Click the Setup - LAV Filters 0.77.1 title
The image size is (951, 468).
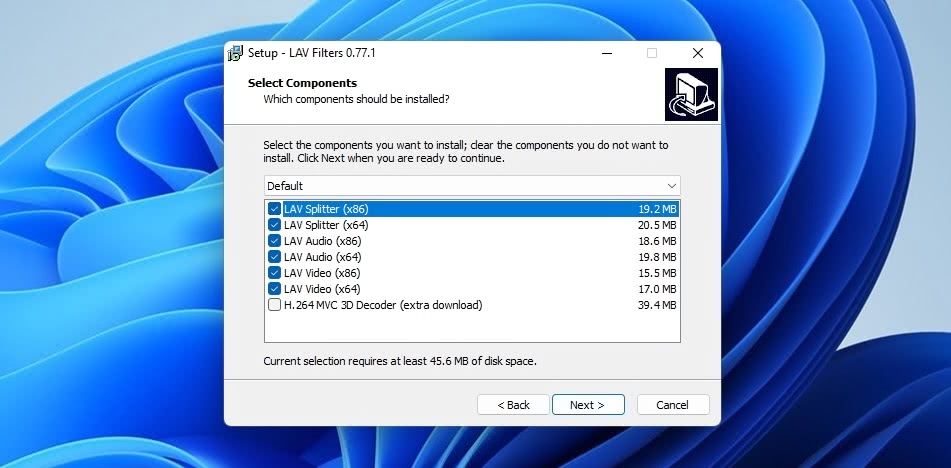[312, 53]
